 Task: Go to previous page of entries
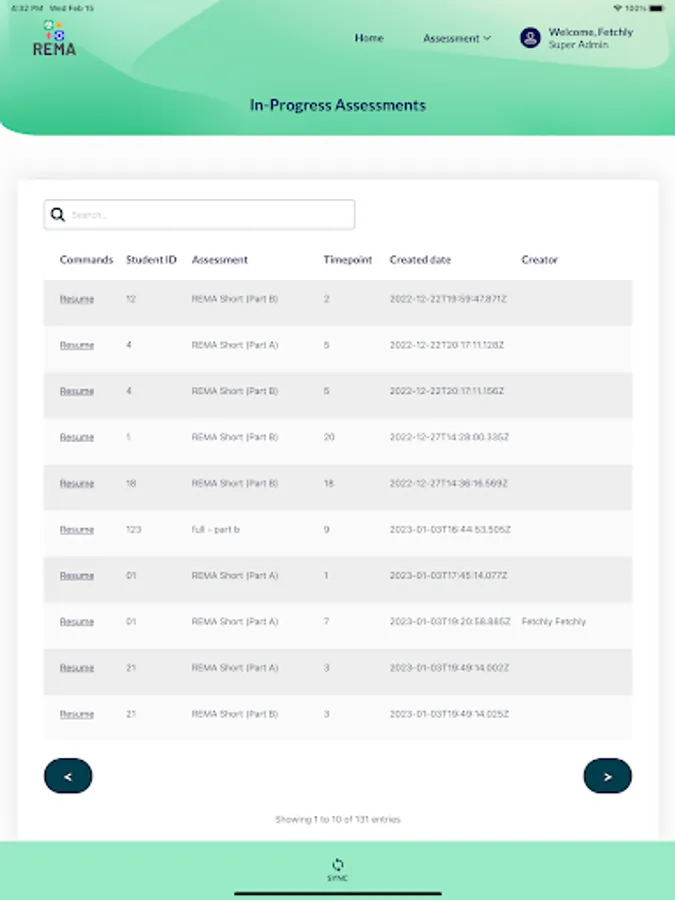(68, 776)
